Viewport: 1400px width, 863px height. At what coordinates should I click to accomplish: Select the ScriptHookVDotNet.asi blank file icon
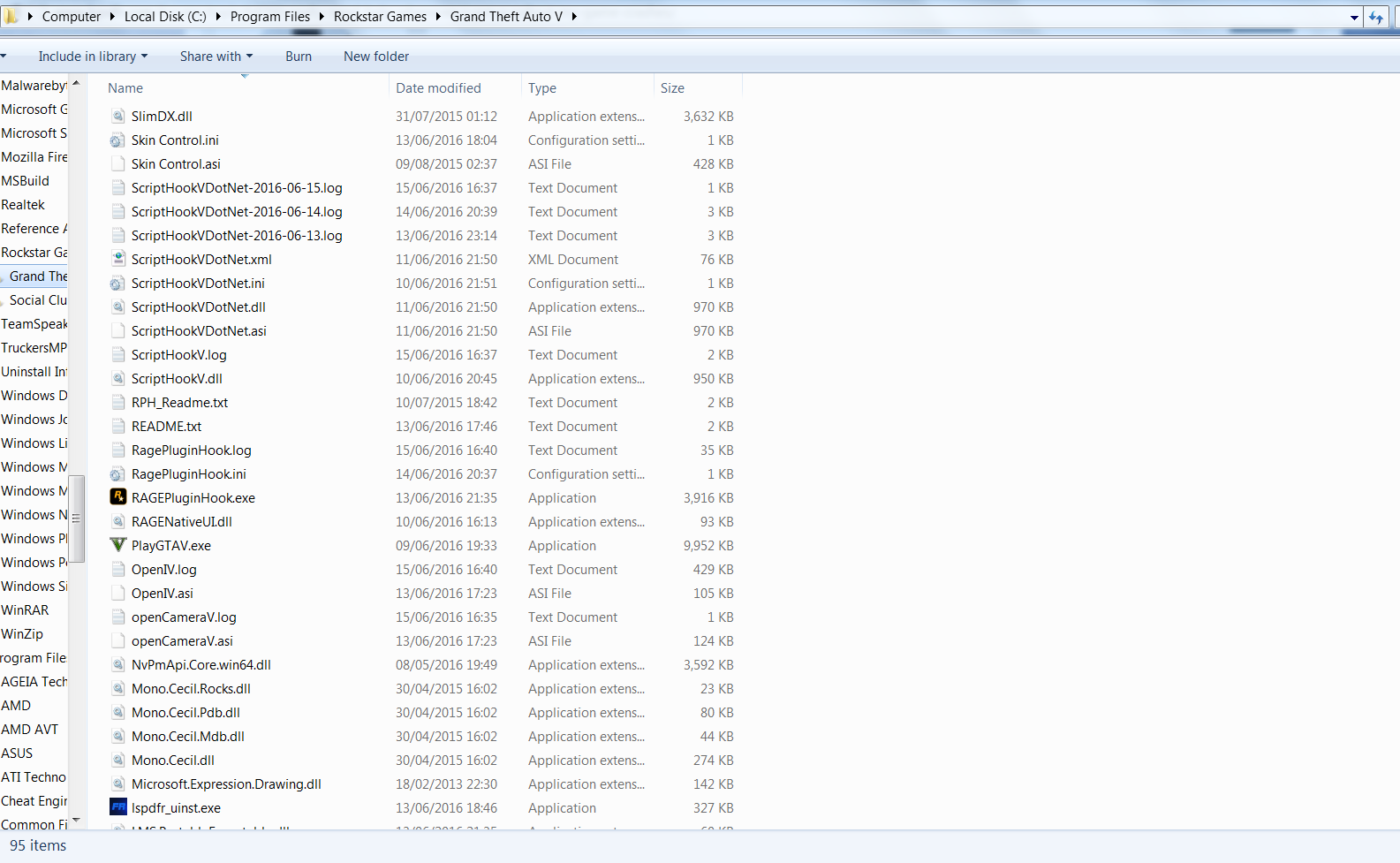[x=117, y=330]
